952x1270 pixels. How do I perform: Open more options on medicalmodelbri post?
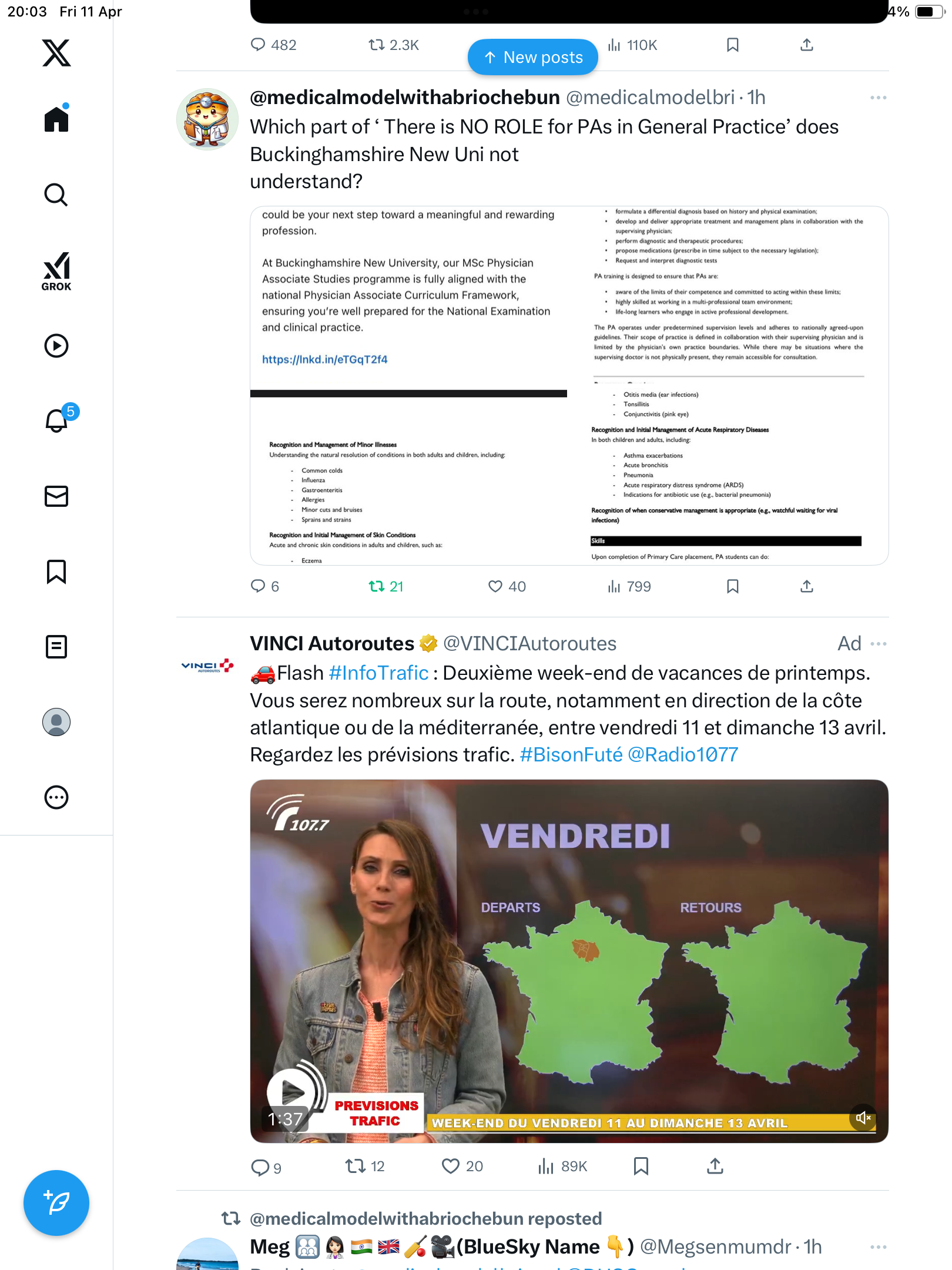(878, 98)
